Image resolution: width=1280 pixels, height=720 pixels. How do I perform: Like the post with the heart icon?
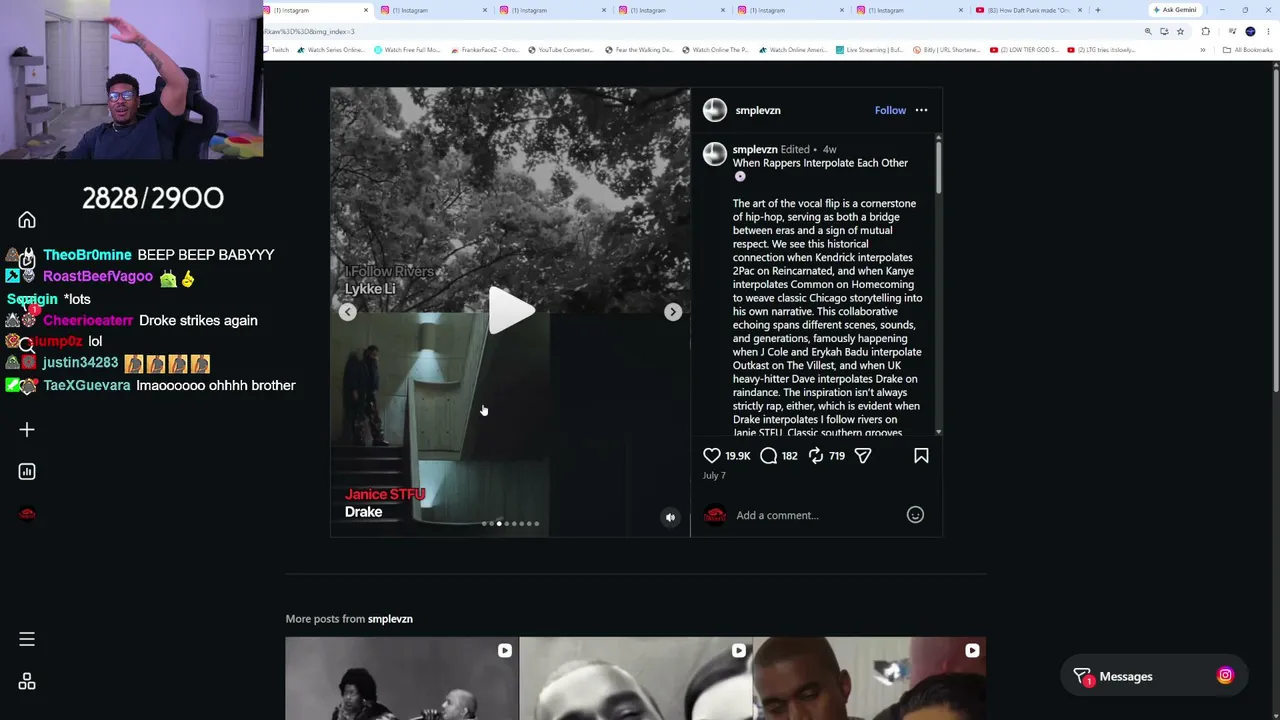pyautogui.click(x=712, y=456)
